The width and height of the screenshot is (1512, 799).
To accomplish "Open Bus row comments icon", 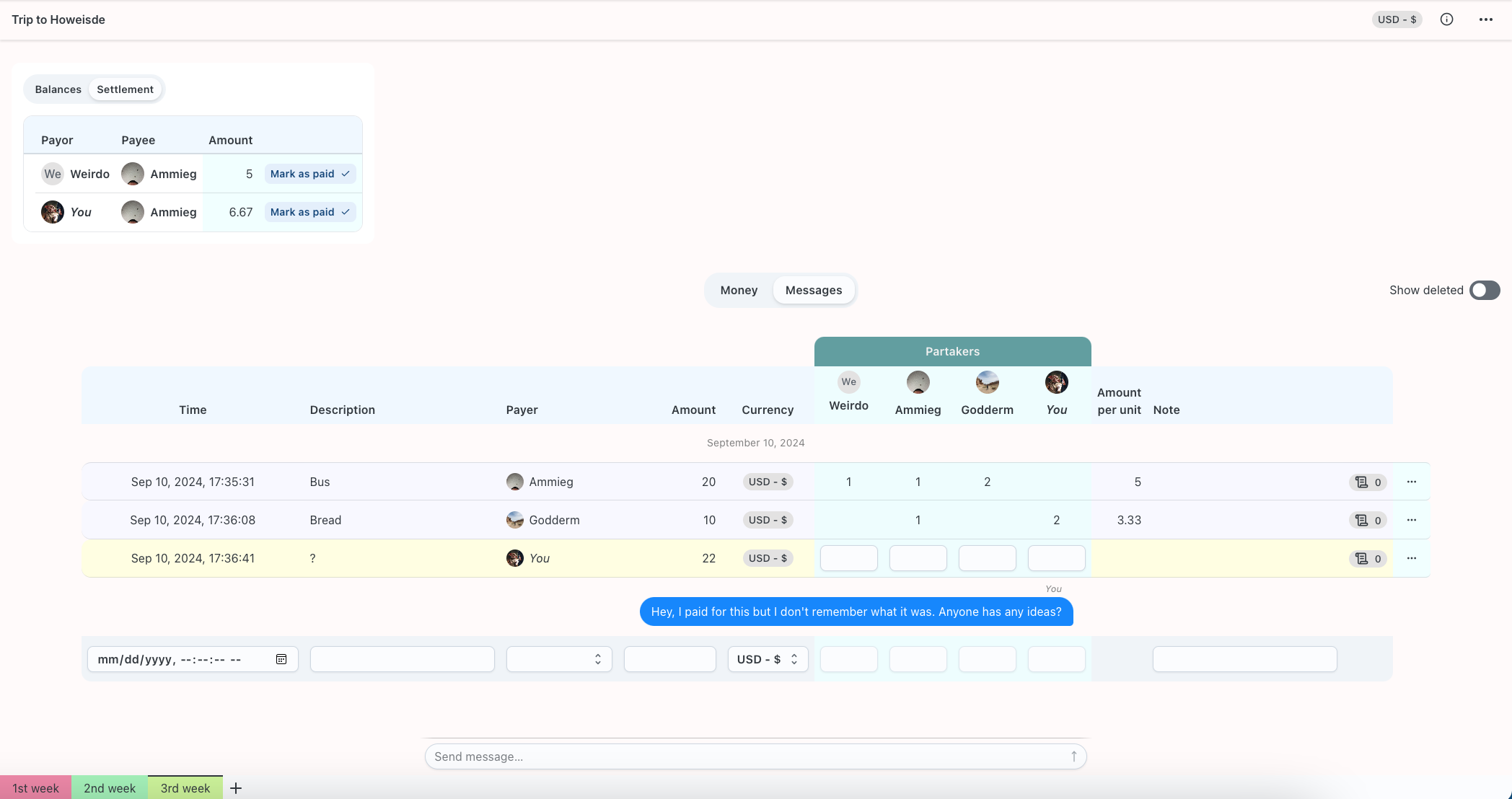I will click(x=1367, y=482).
